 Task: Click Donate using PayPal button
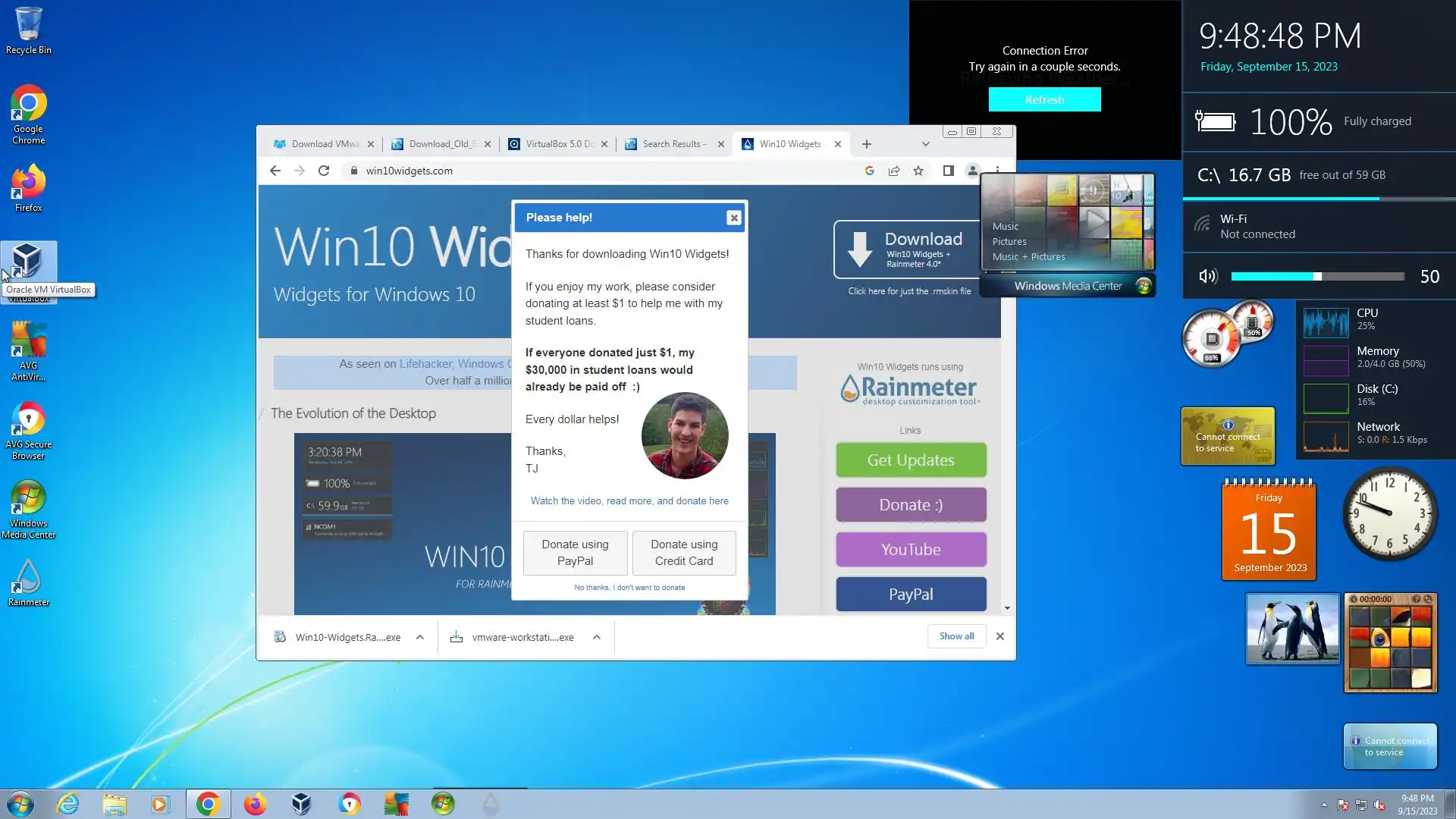(575, 553)
